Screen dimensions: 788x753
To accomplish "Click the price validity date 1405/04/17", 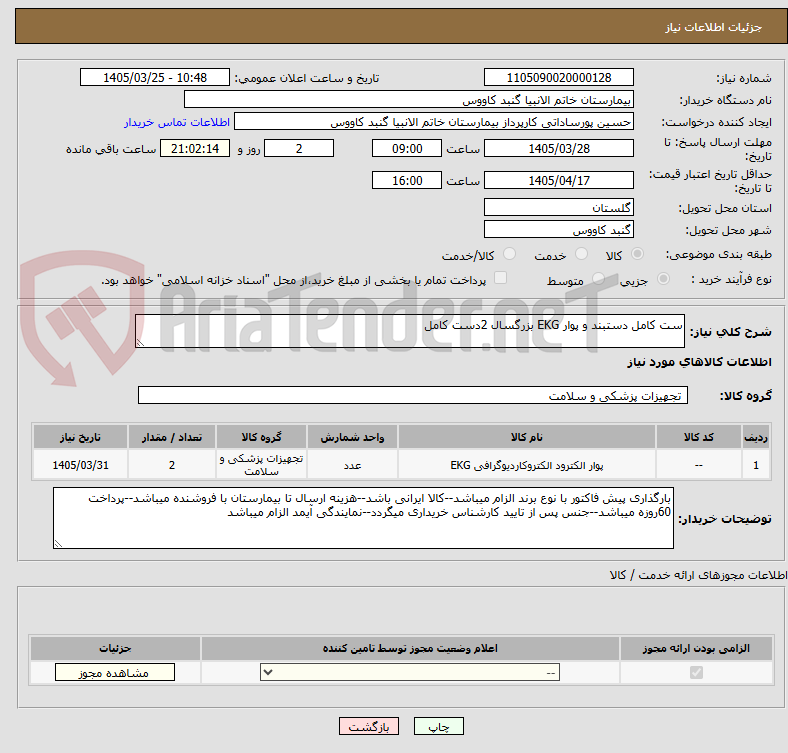I will 558,180.
